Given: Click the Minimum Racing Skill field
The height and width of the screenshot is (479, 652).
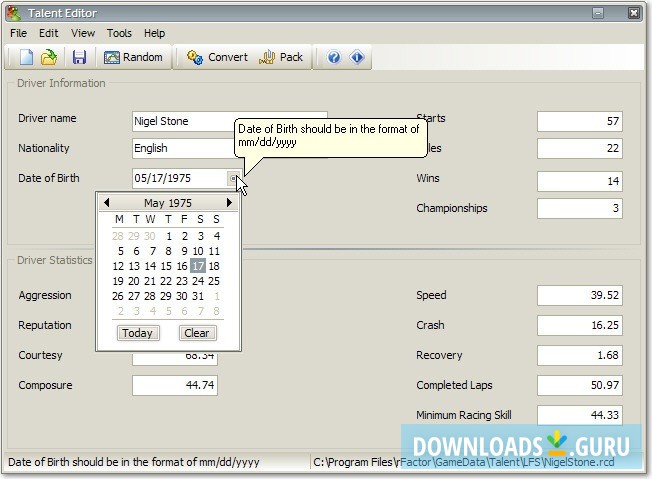Looking at the screenshot, I should click(580, 415).
